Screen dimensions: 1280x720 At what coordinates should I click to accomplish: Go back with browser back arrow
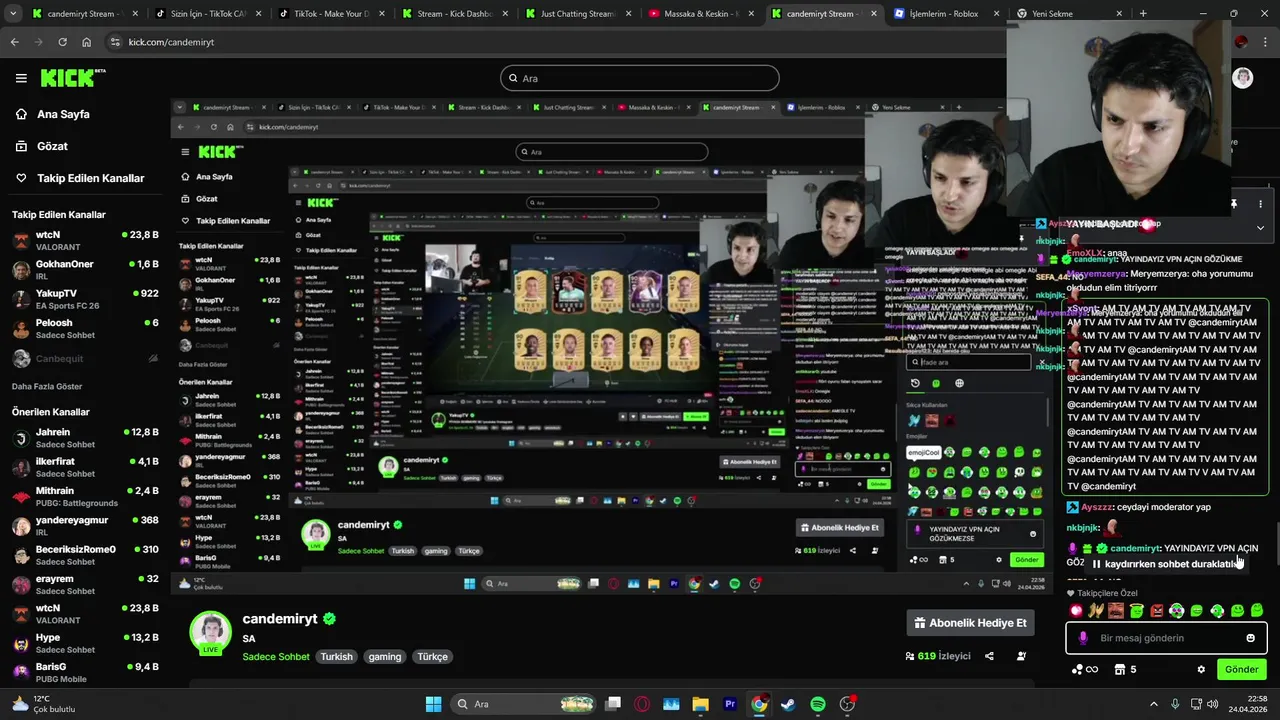pos(14,42)
